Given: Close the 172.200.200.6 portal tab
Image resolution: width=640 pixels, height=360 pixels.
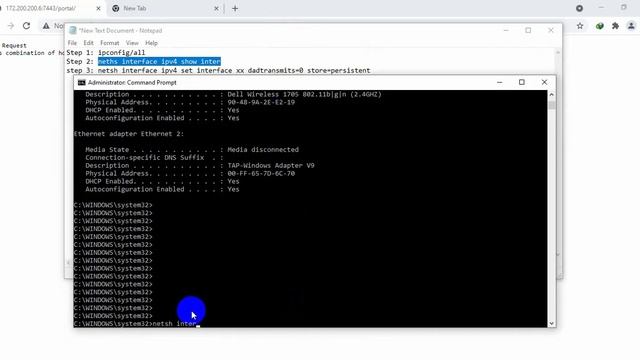Looking at the screenshot, I should pos(98,8).
